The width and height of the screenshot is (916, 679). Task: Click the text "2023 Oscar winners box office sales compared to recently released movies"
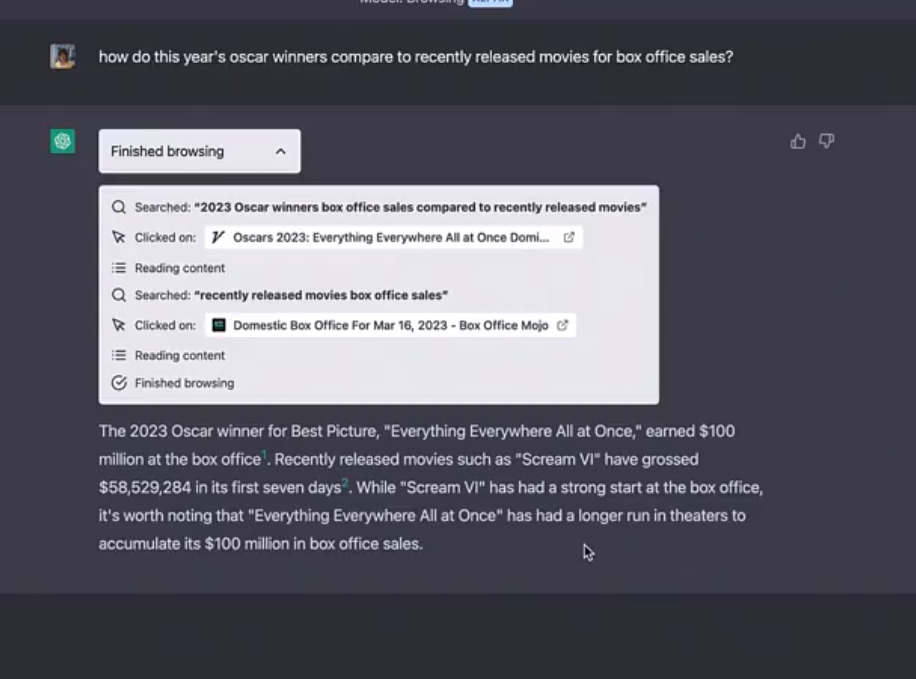pos(420,207)
